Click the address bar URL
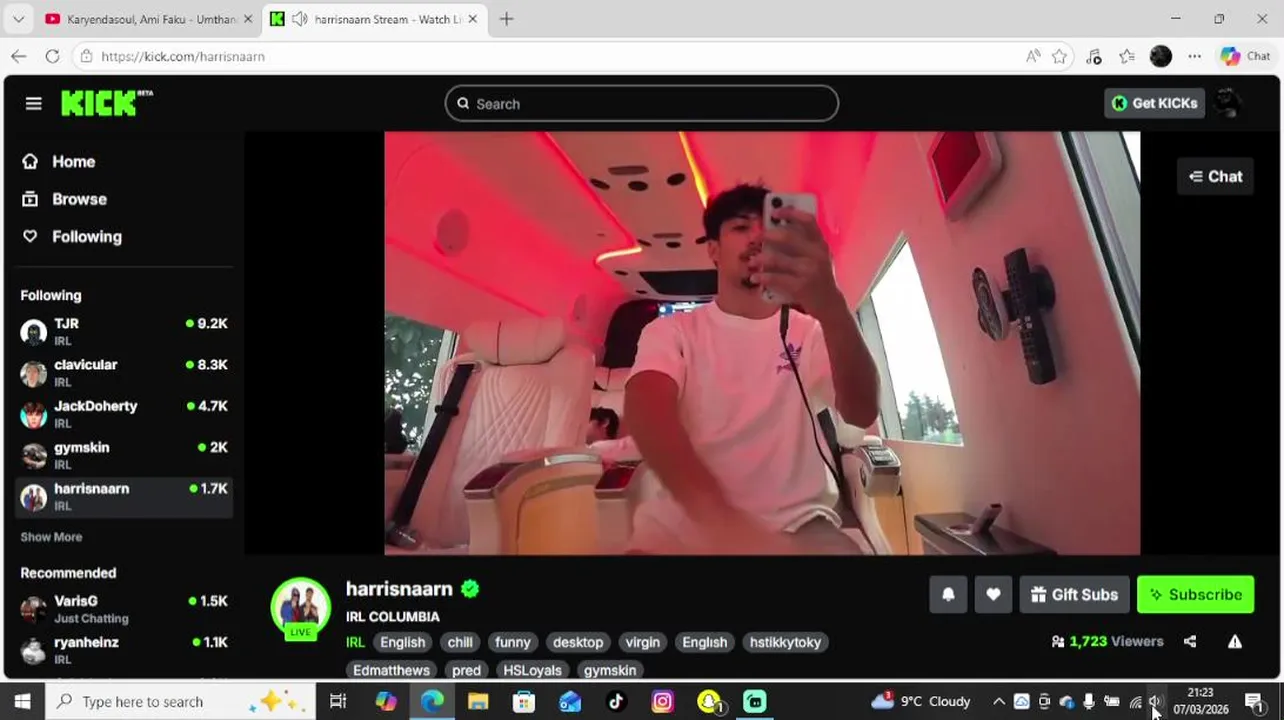 tap(183, 56)
